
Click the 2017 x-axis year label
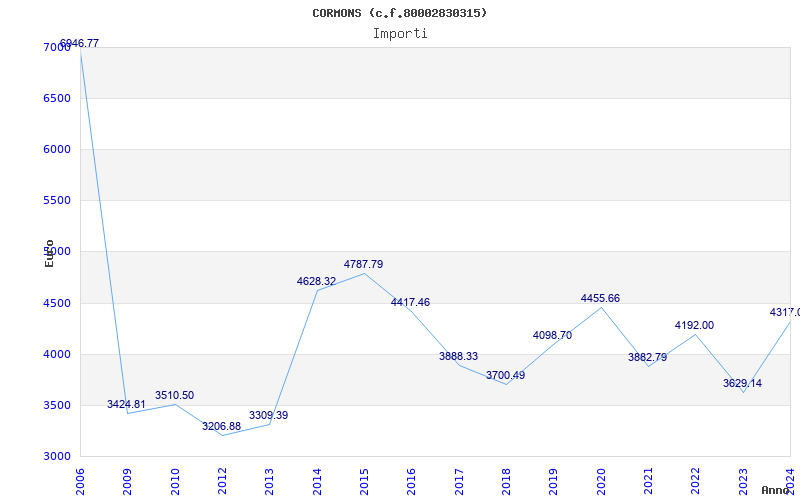click(x=459, y=482)
